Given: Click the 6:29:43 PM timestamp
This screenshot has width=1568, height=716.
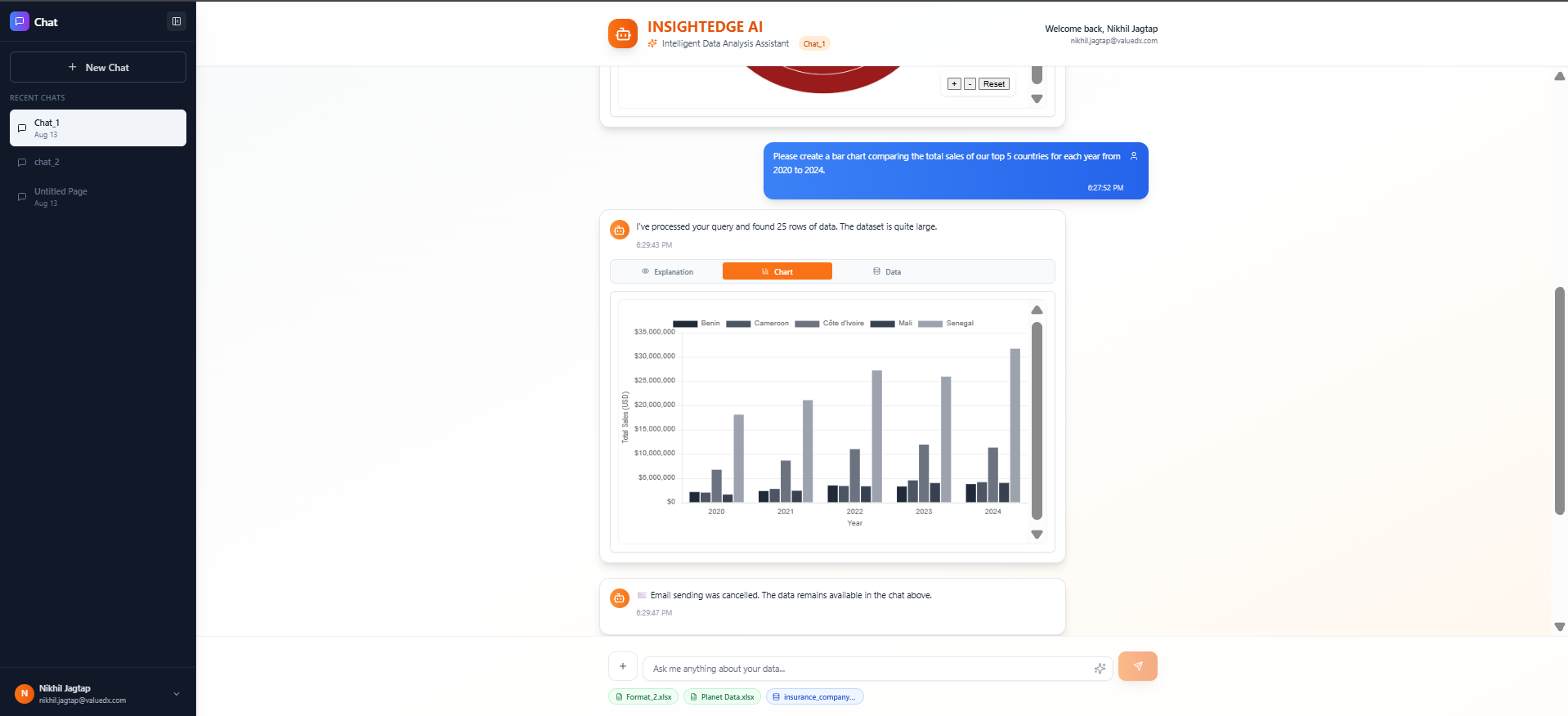Looking at the screenshot, I should pyautogui.click(x=654, y=245).
